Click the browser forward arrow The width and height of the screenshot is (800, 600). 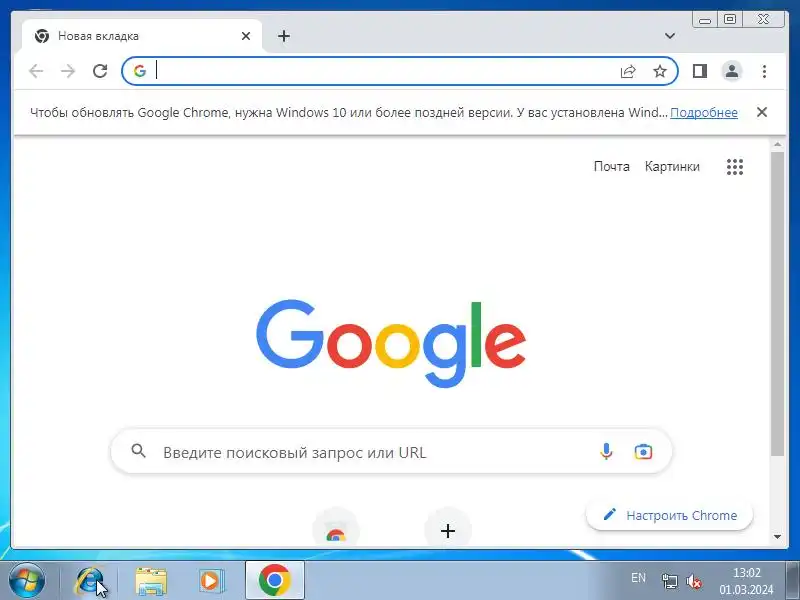pyautogui.click(x=68, y=71)
